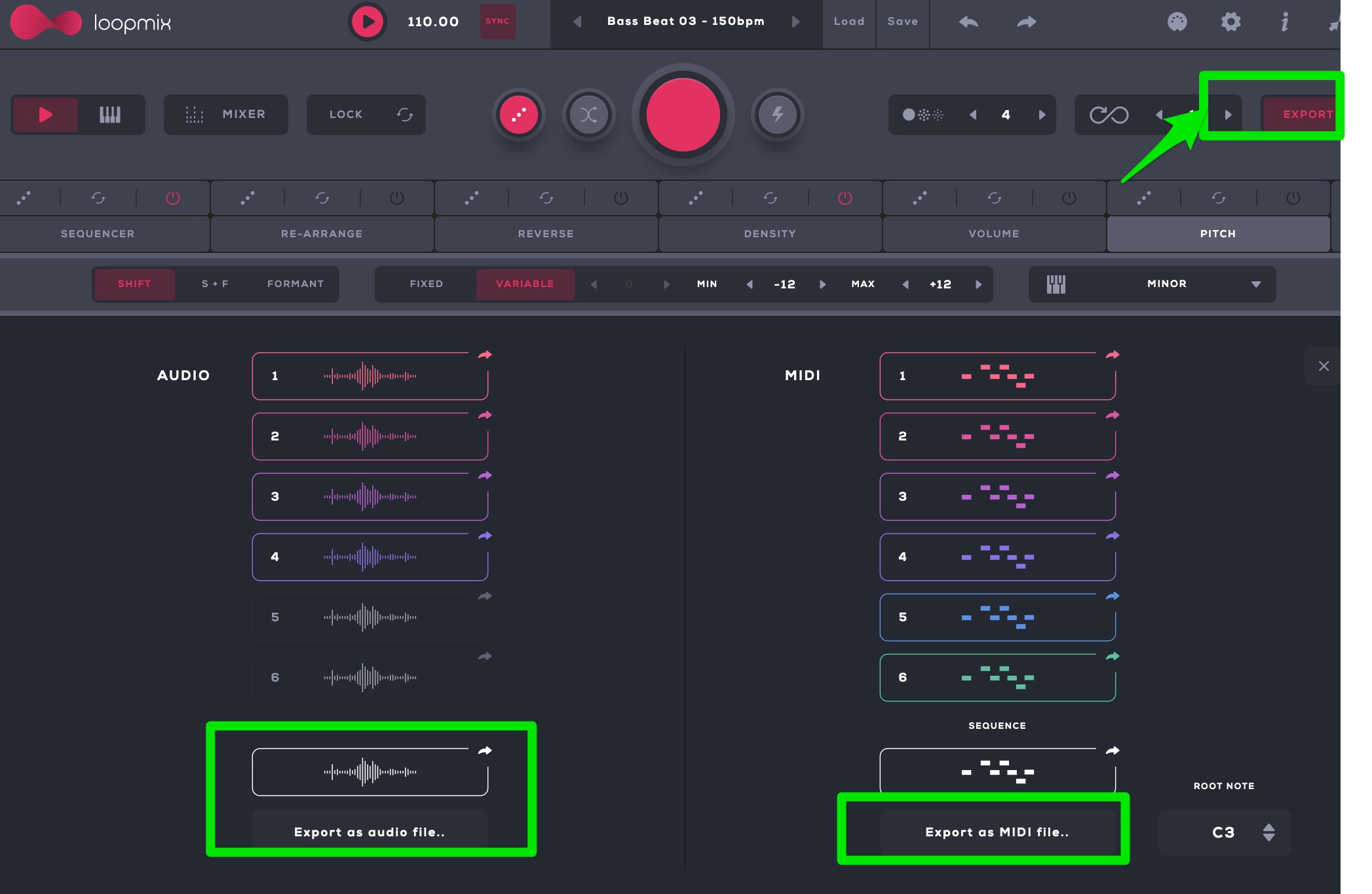The width and height of the screenshot is (1372, 894).
Task: Click export arrow on audio slot 3
Action: tap(485, 475)
